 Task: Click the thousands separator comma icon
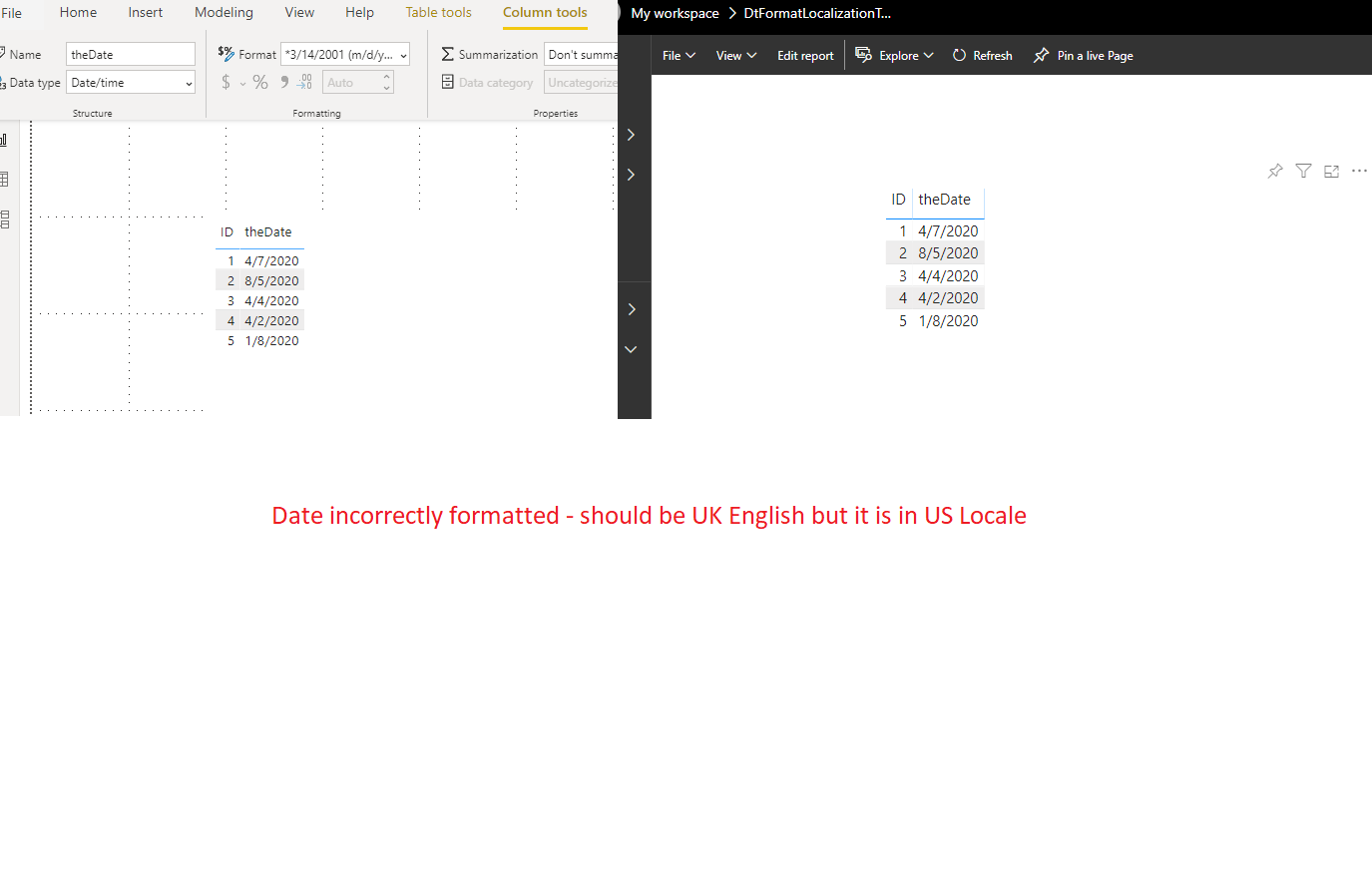tap(284, 82)
